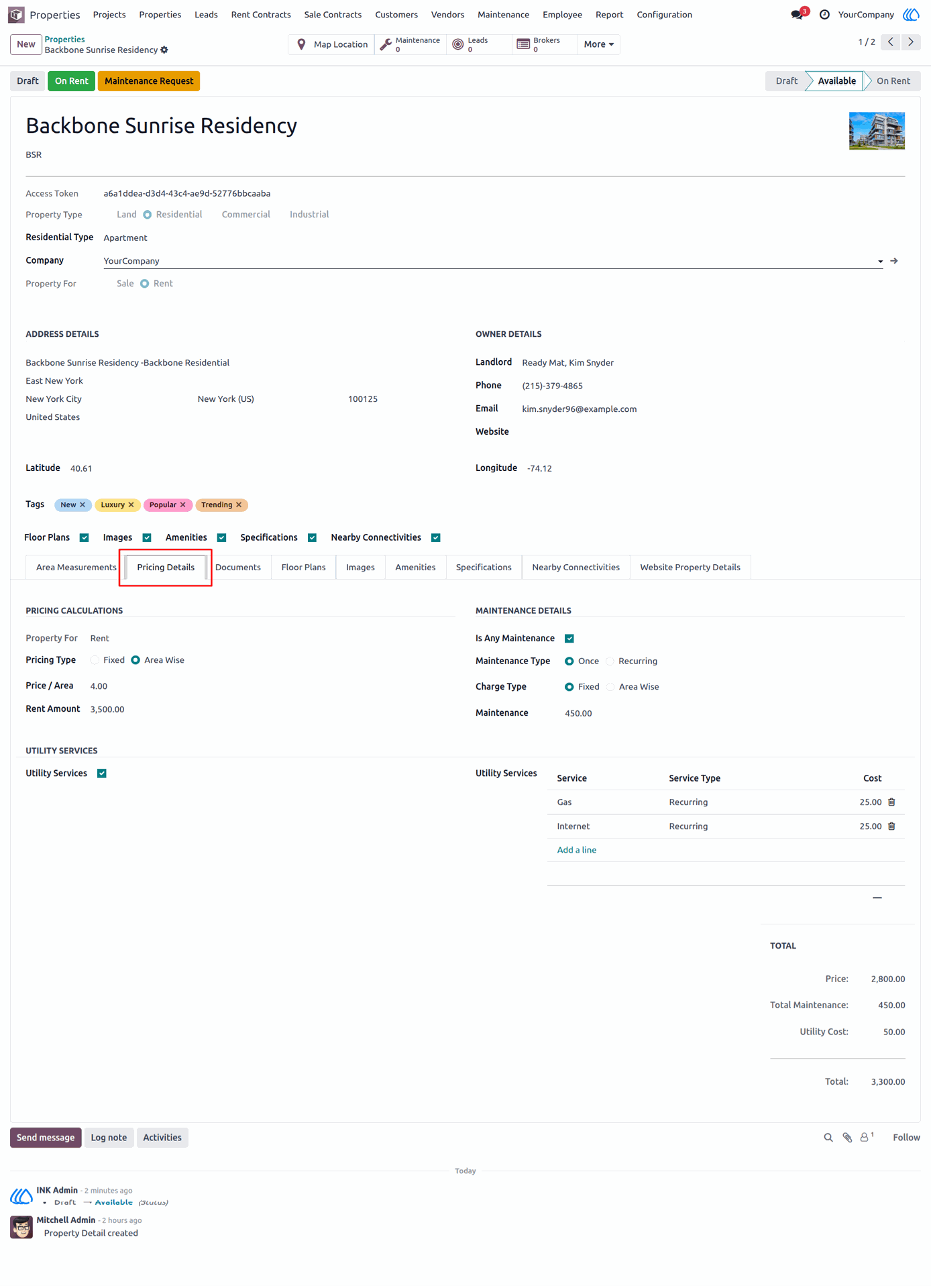Go to the next record arrow
Image resolution: width=931 pixels, height=1288 pixels.
911,42
